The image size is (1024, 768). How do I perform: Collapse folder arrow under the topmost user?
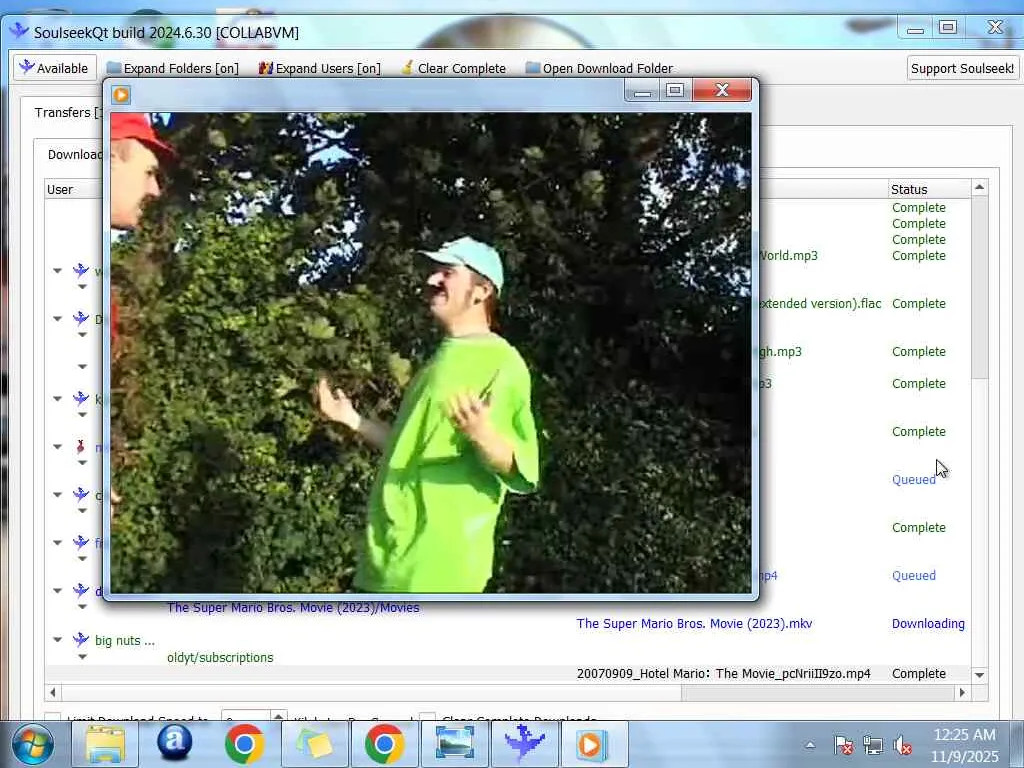point(82,287)
